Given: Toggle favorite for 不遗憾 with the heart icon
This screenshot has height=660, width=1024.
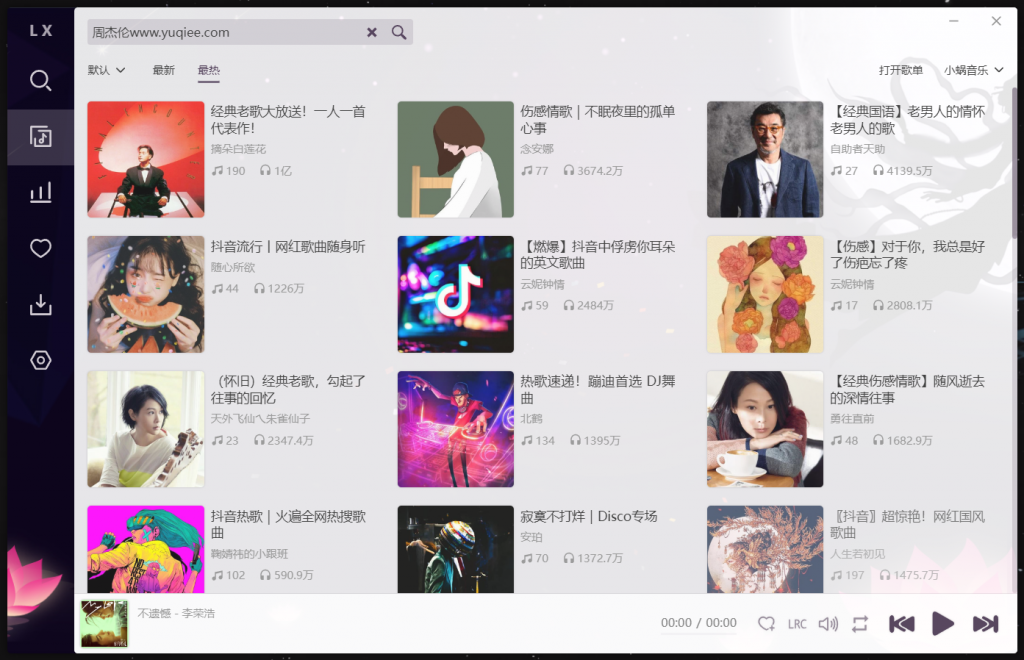Looking at the screenshot, I should click(x=766, y=623).
